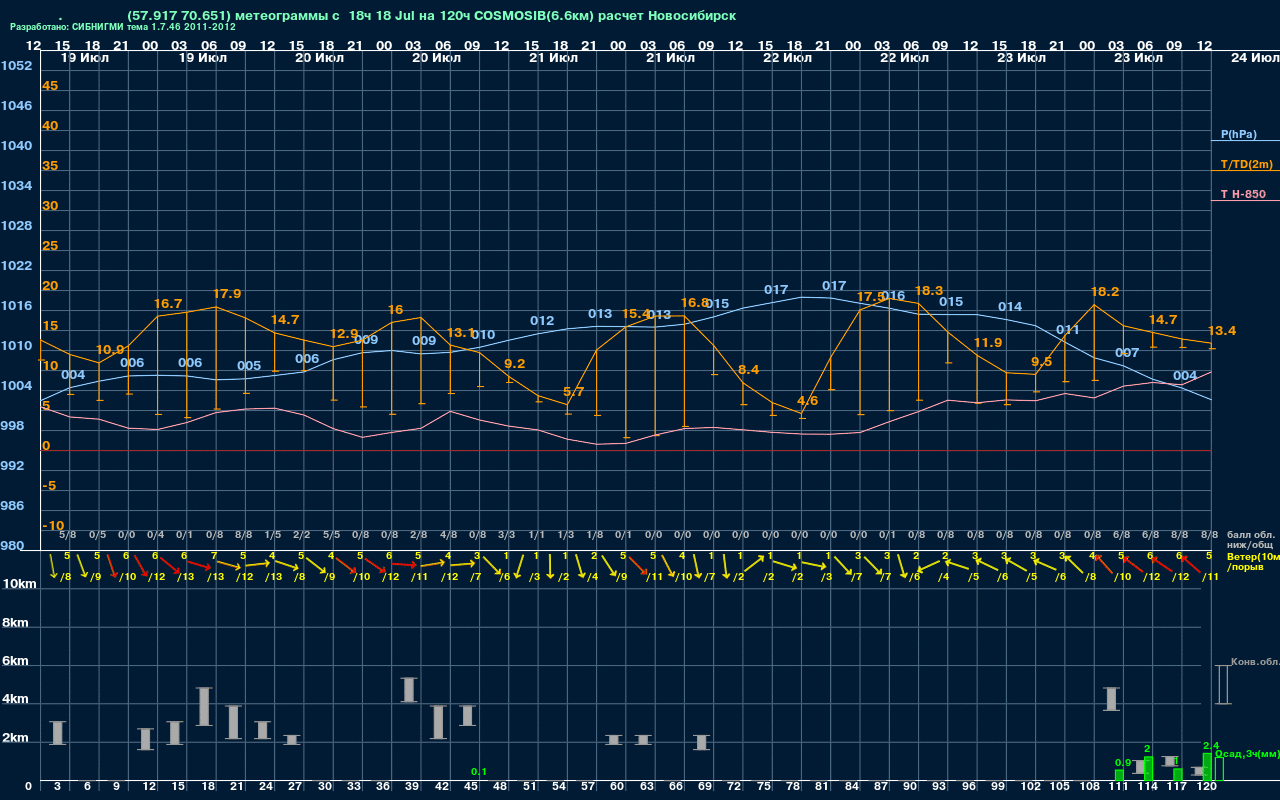Image resolution: width=1280 pixels, height=800 pixels.
Task: Select the P(hPa) legend label
Action: tap(1238, 134)
